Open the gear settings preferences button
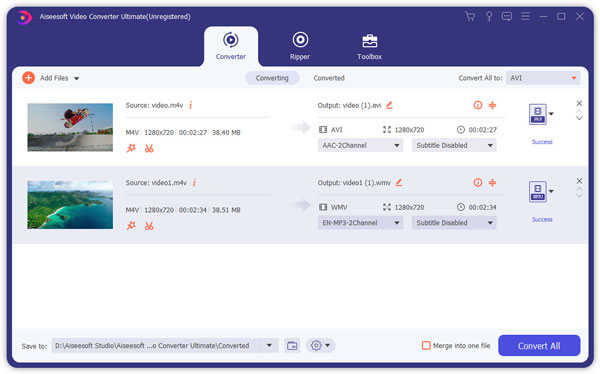Viewport: 600px width, 374px height. pyautogui.click(x=316, y=346)
